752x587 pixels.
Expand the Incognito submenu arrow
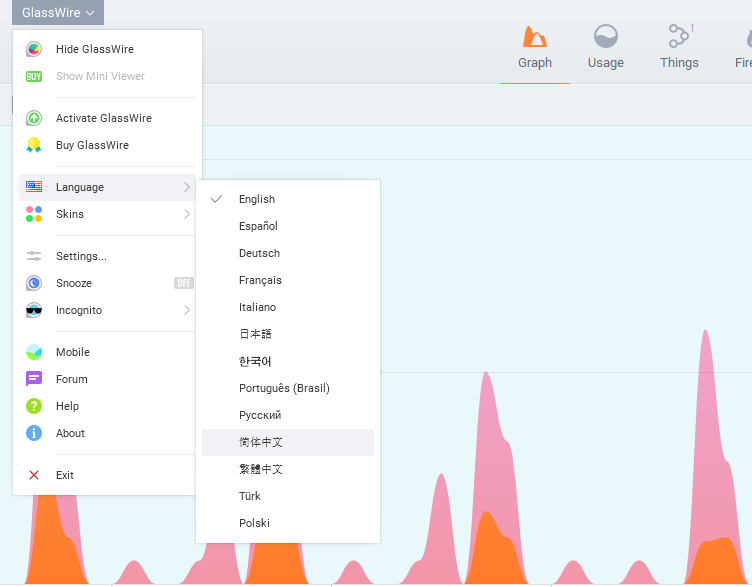pos(187,310)
